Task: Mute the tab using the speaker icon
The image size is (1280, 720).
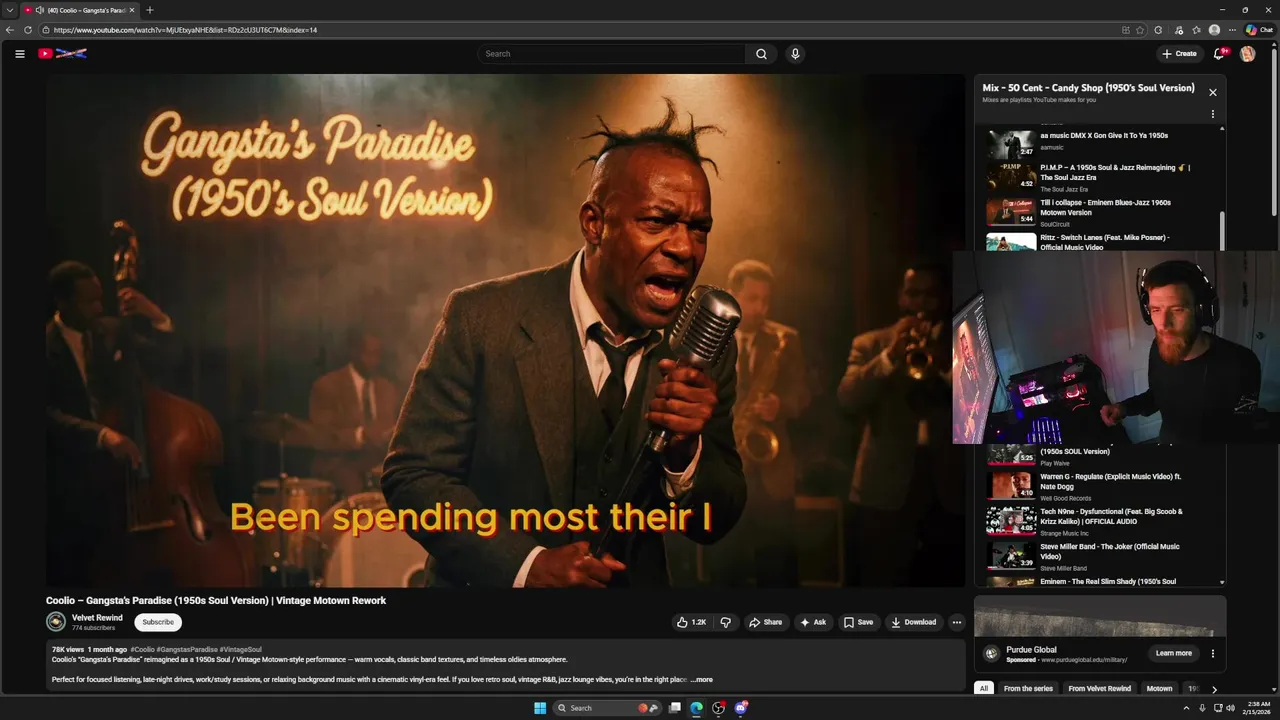Action: click(39, 10)
